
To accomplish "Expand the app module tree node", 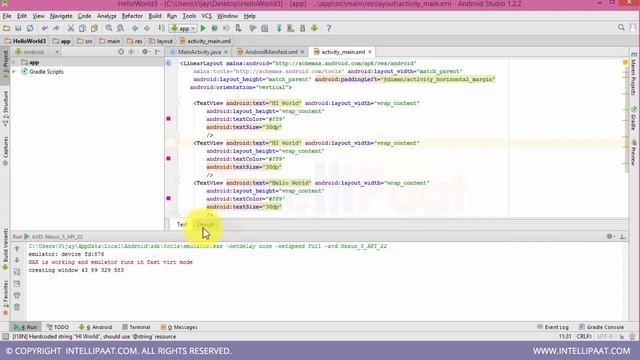I will point(15,62).
